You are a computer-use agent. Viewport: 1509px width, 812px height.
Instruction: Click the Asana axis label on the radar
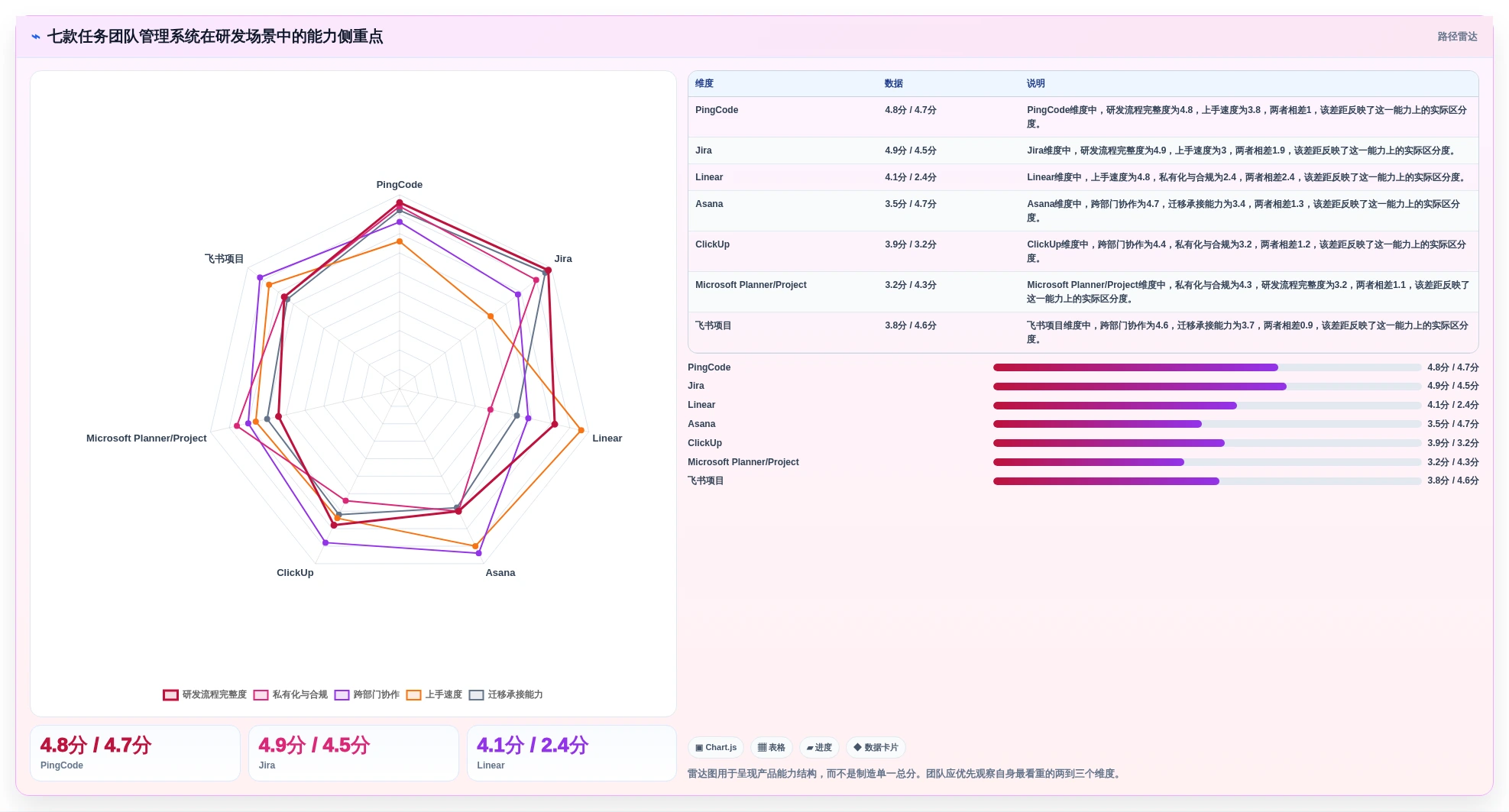(500, 573)
